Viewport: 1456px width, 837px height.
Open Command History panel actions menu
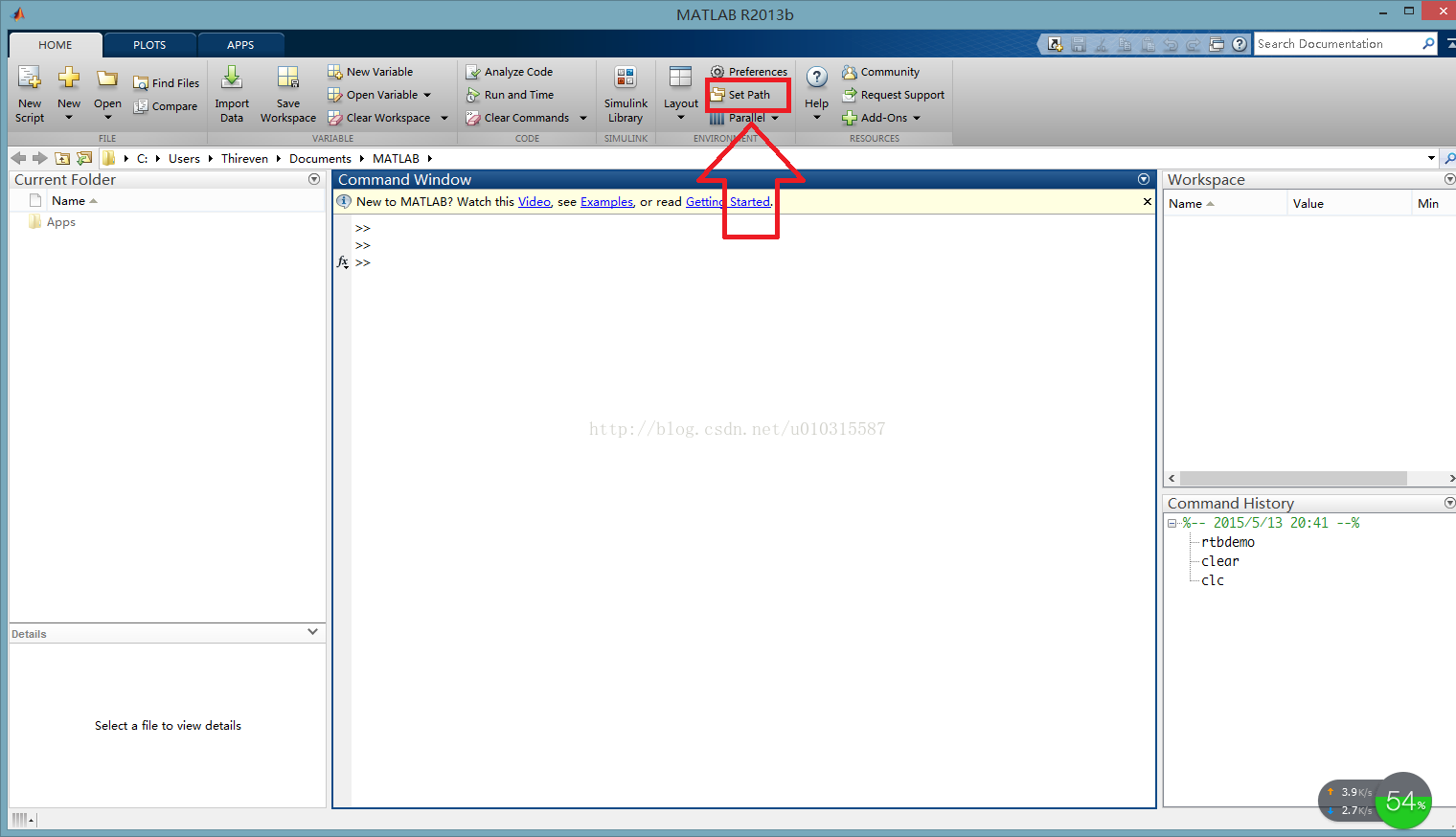1449,503
